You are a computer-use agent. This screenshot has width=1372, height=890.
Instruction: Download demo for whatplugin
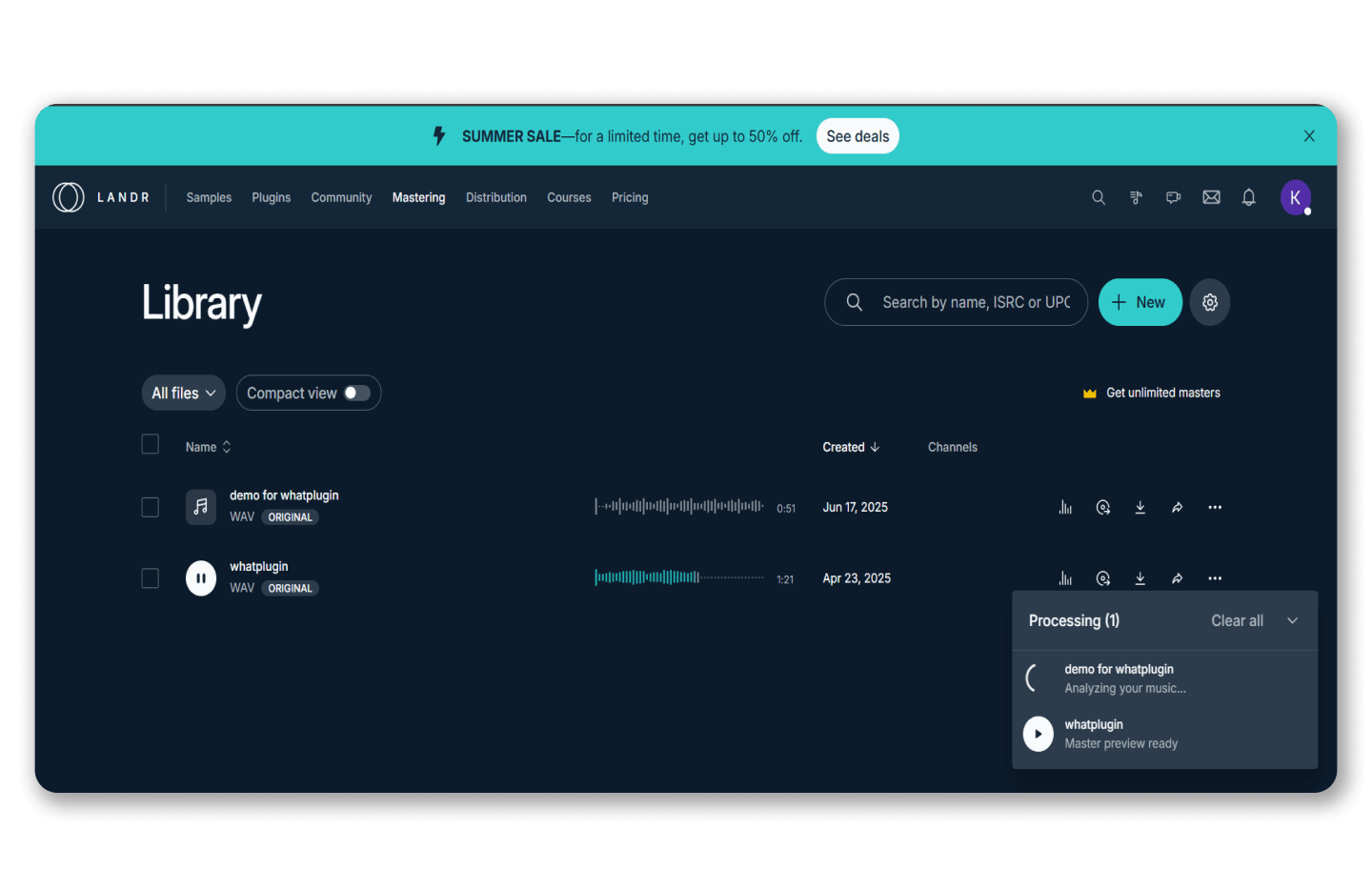pyautogui.click(x=1140, y=507)
